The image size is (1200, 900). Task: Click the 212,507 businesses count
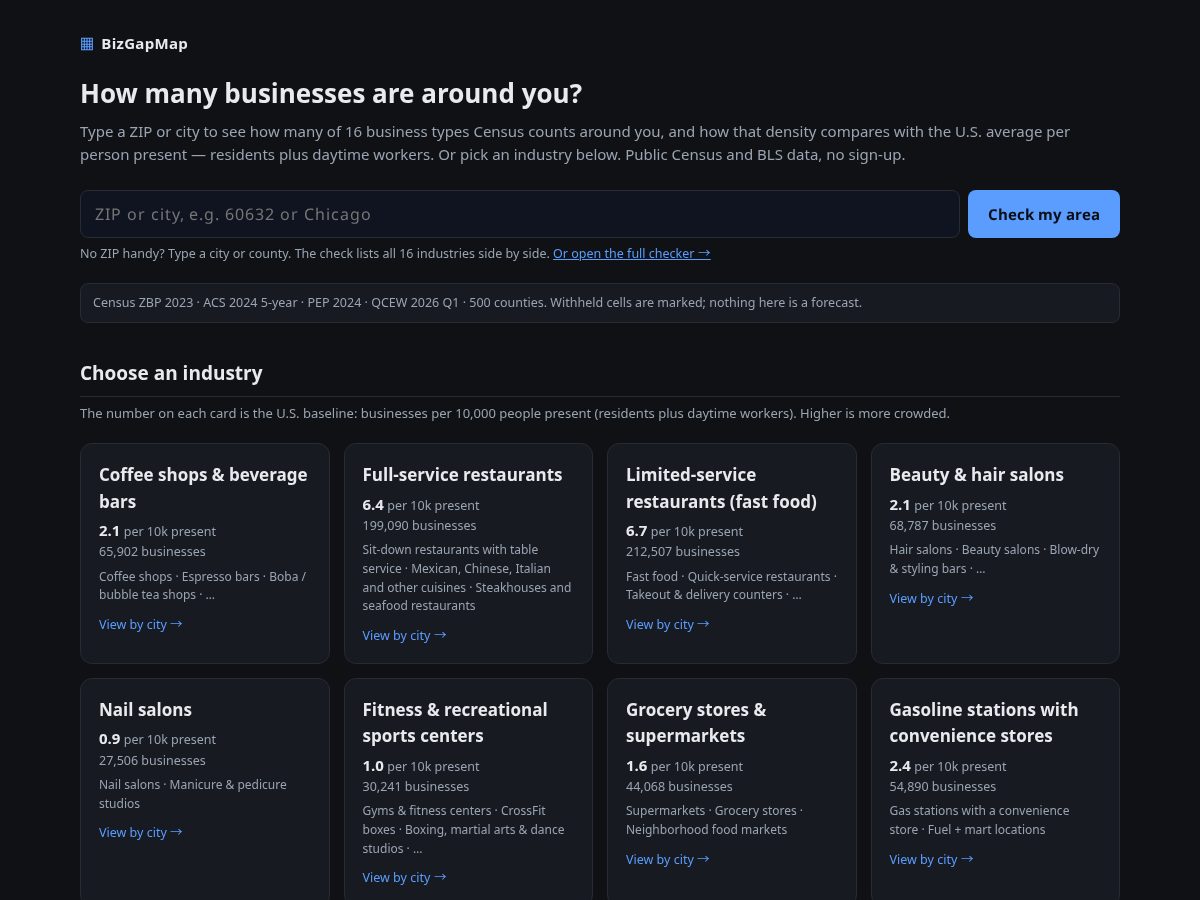[683, 552]
